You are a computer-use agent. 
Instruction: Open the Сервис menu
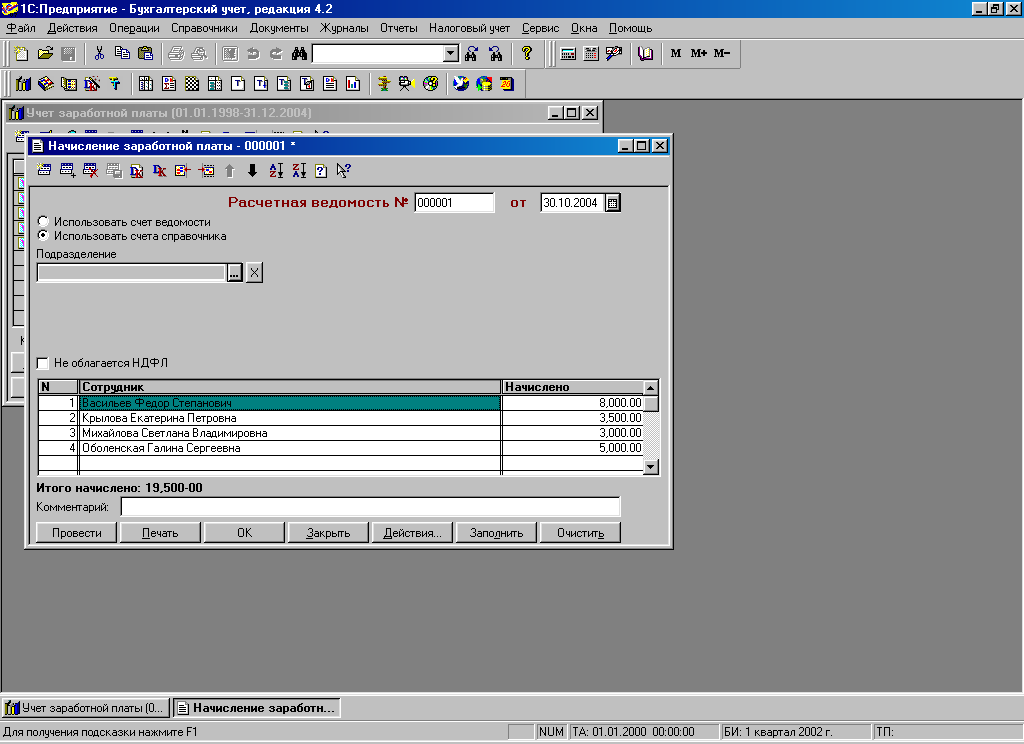pyautogui.click(x=540, y=28)
